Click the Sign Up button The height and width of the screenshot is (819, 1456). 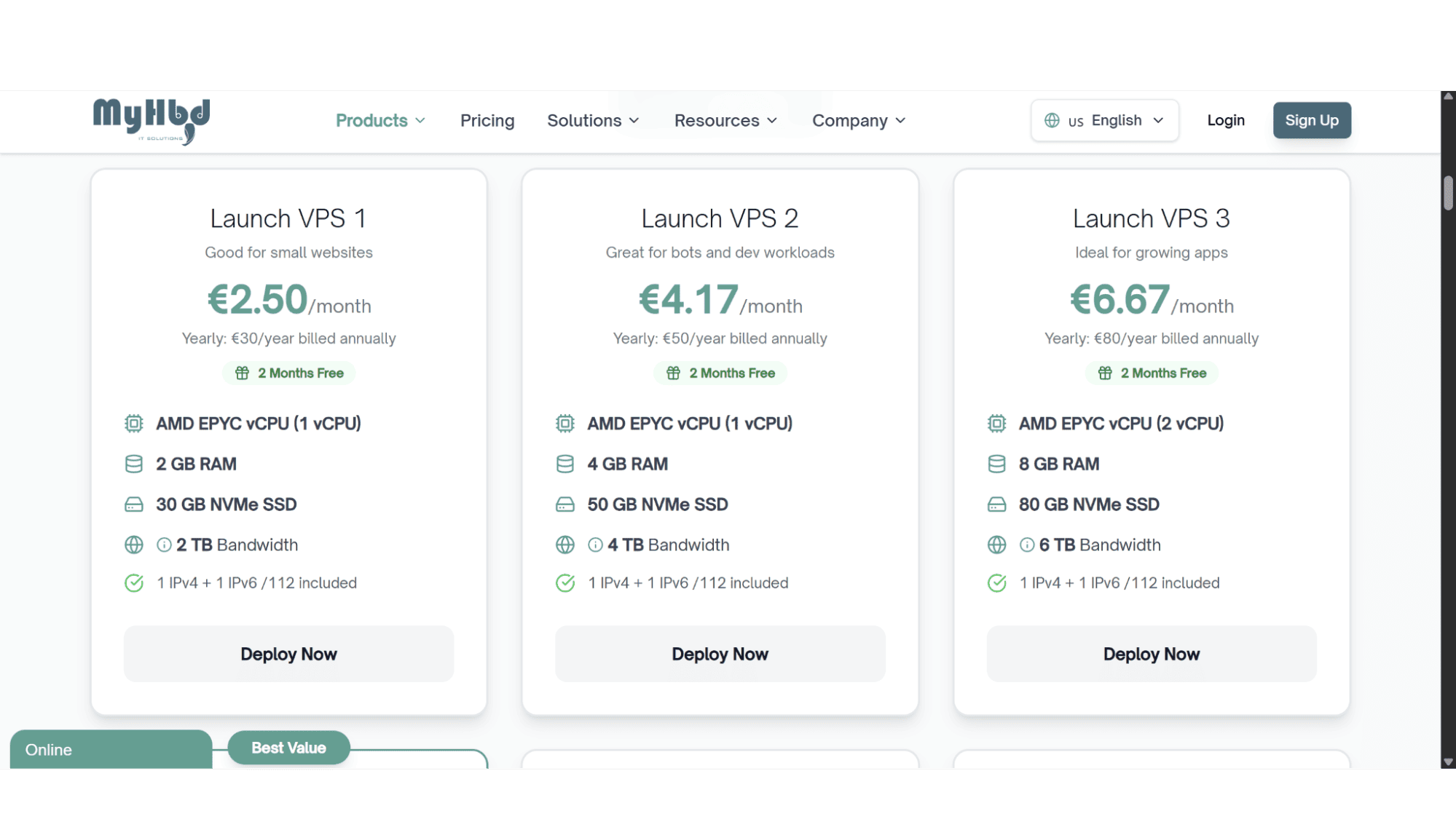point(1312,121)
